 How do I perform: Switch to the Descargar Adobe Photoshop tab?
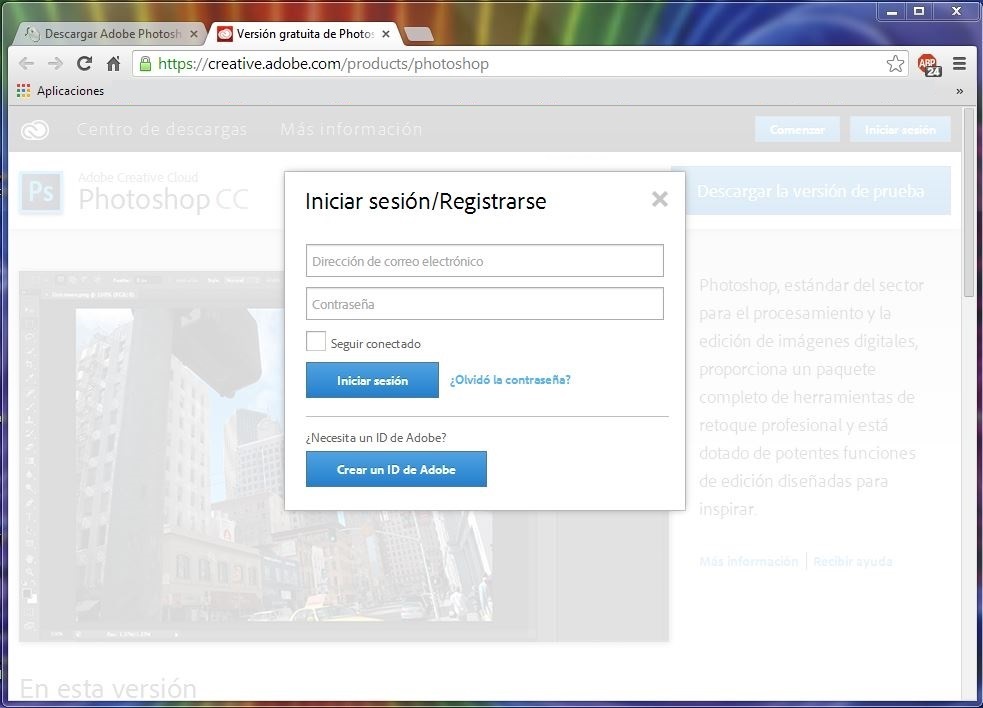pos(110,34)
